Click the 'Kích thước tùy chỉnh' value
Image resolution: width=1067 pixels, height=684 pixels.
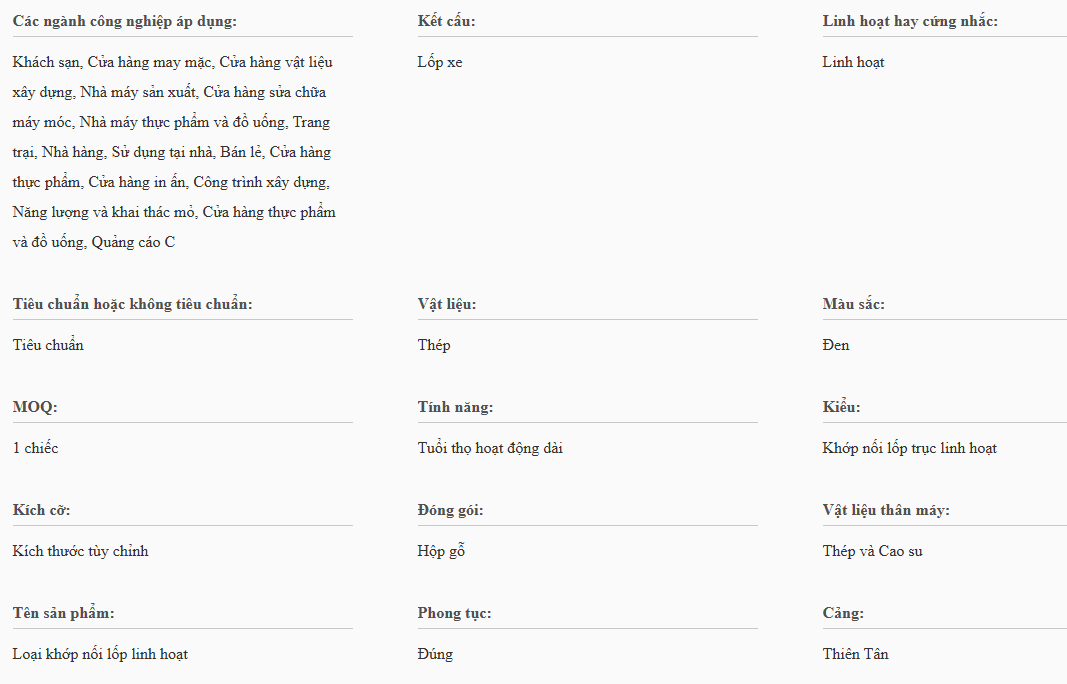pyautogui.click(x=81, y=551)
